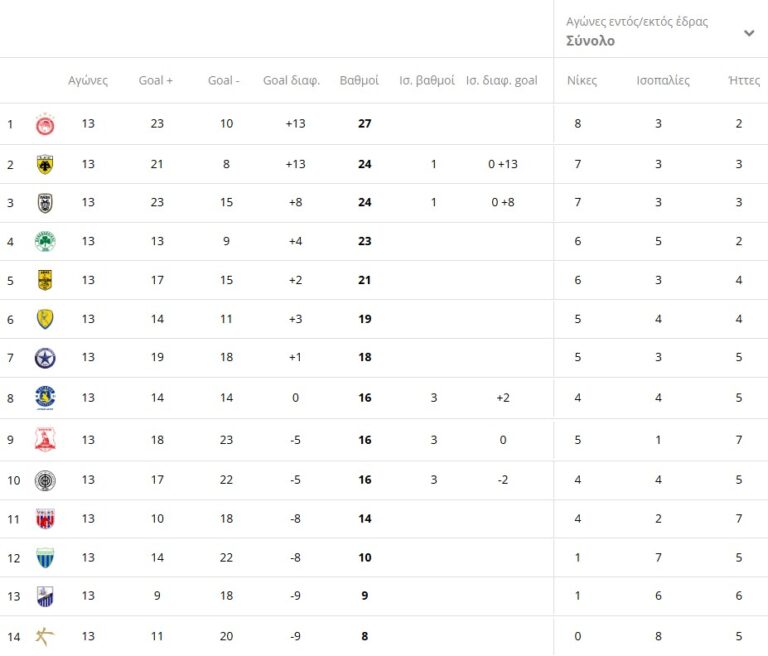
Task: Click the Atromitos blue star crest
Action: tap(45, 358)
